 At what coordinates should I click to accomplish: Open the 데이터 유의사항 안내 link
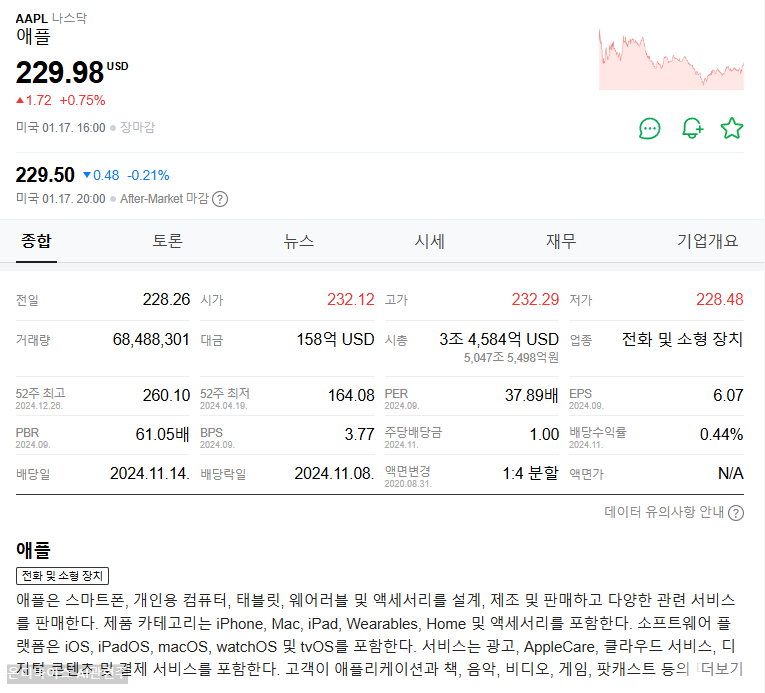(x=664, y=512)
